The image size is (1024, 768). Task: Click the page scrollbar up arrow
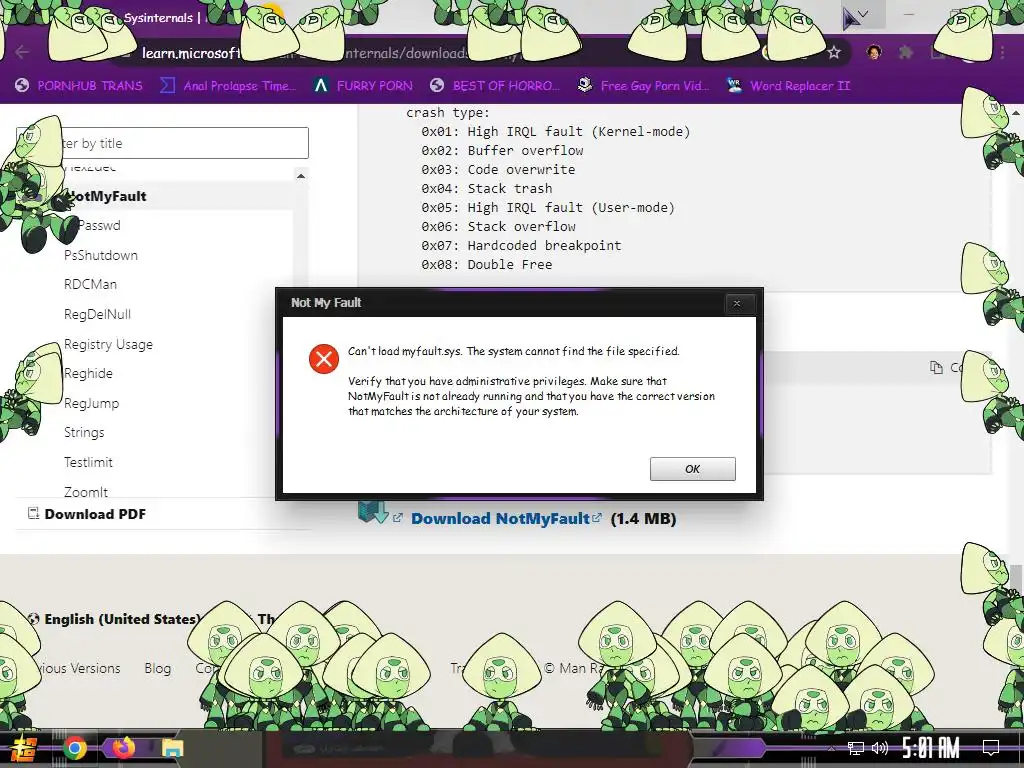pos(1016,112)
